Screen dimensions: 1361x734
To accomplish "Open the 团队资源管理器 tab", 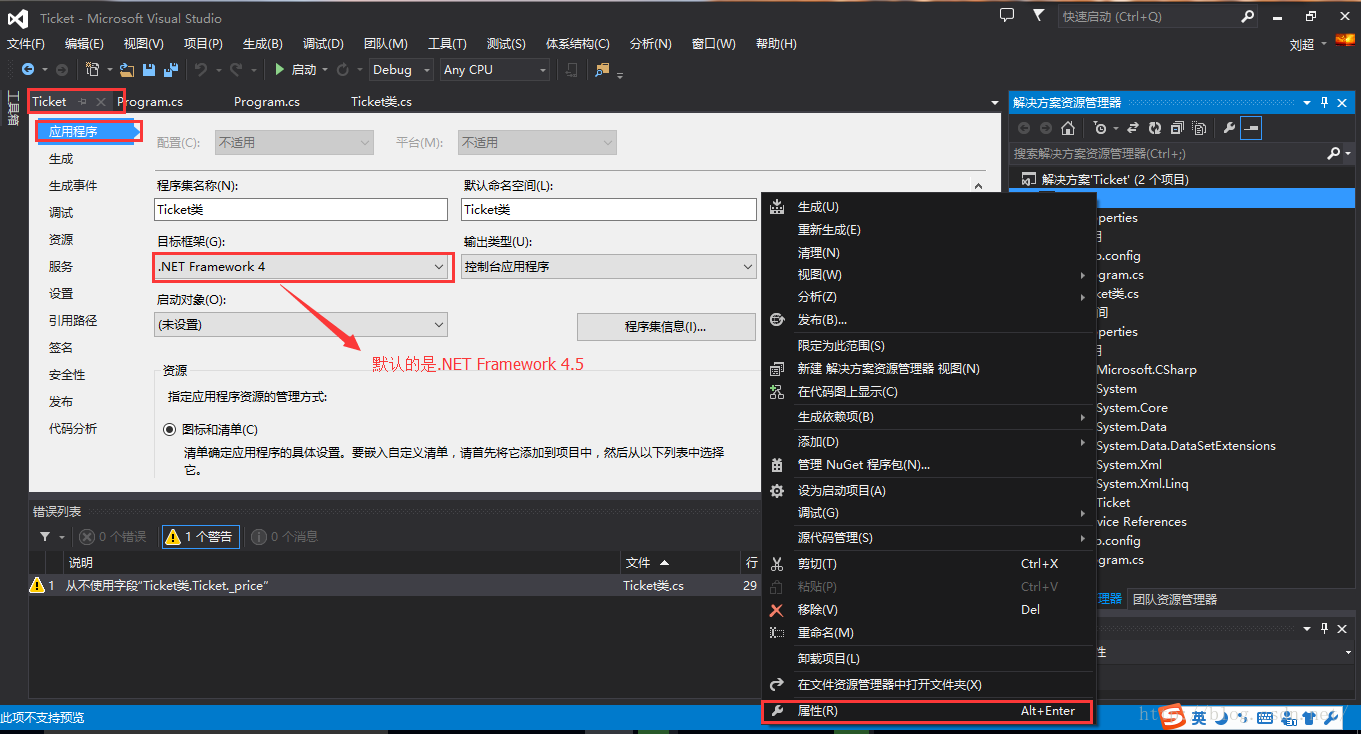I will tap(1174, 600).
